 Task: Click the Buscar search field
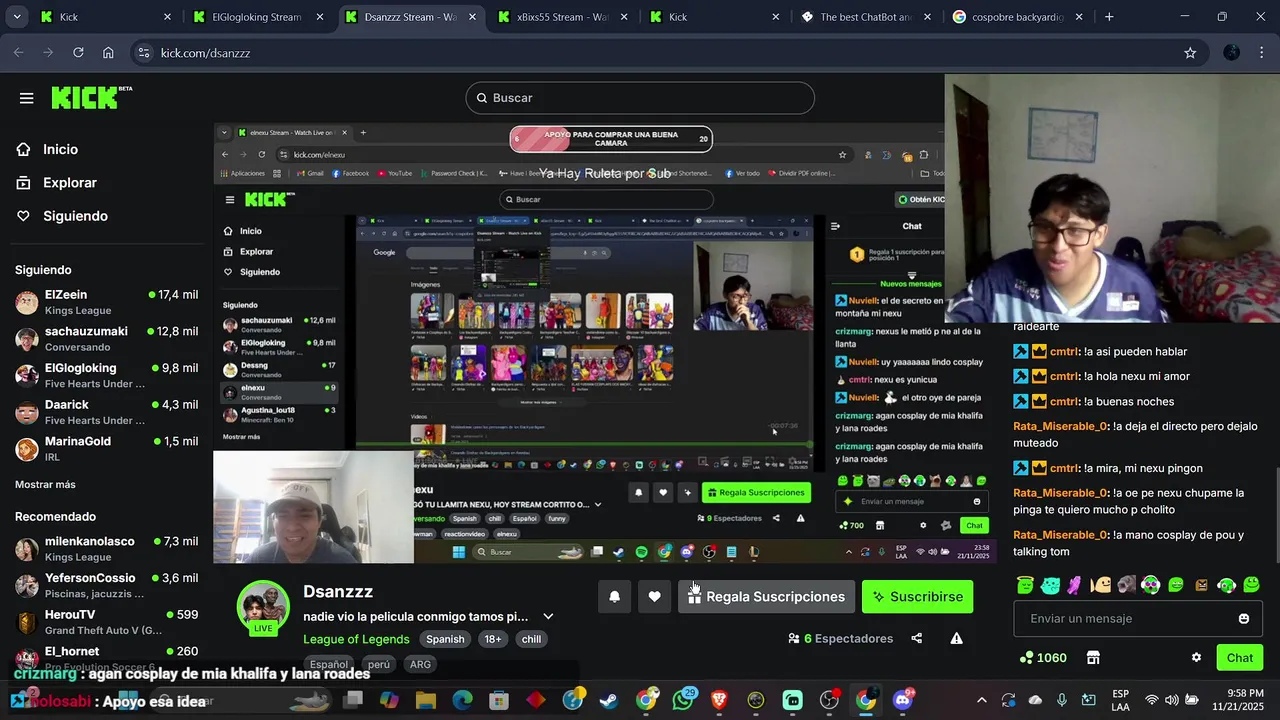pyautogui.click(x=640, y=98)
